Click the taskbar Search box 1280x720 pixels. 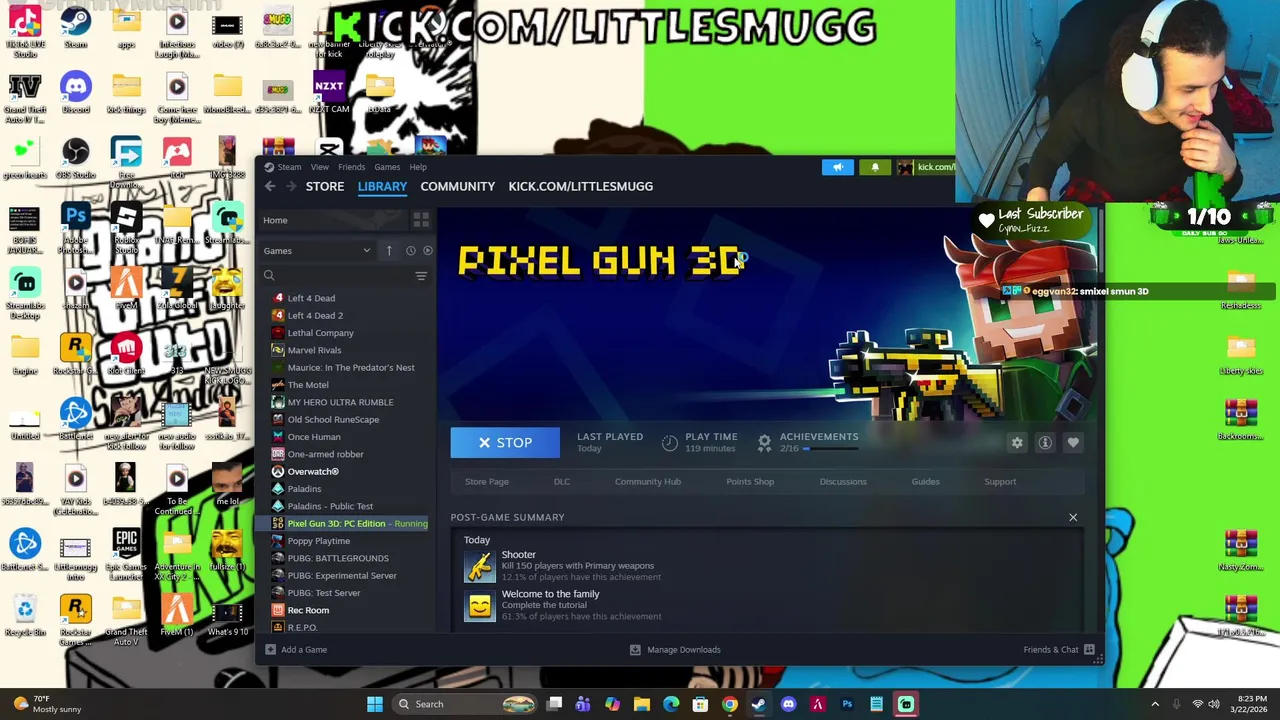(x=465, y=704)
